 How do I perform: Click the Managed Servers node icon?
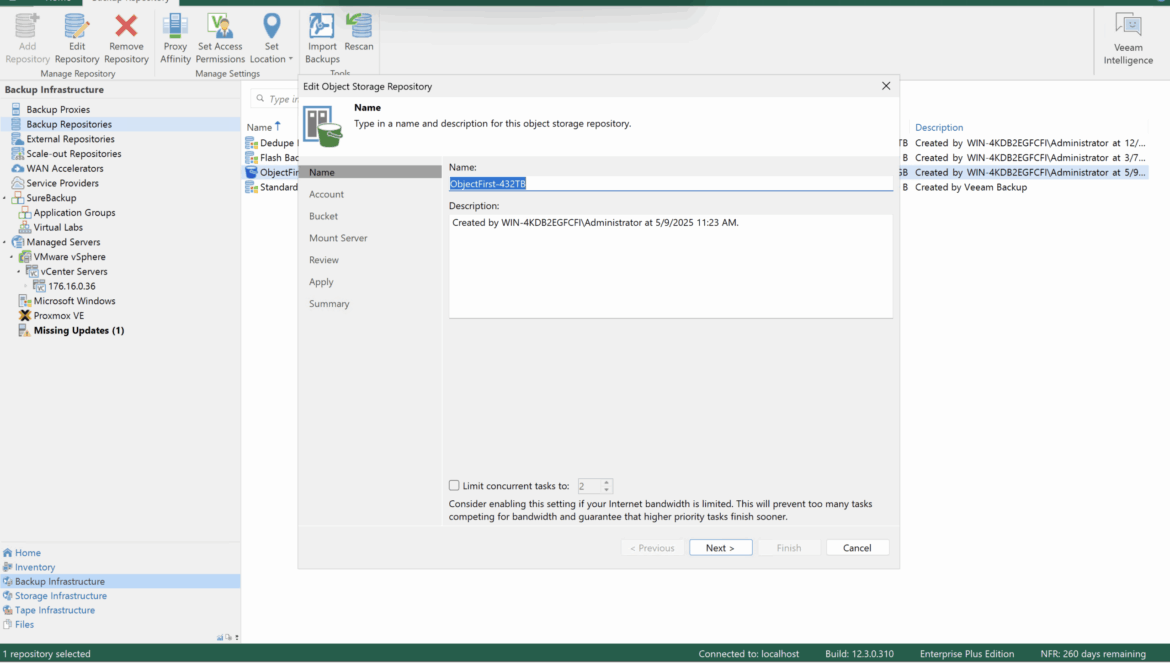coord(18,242)
